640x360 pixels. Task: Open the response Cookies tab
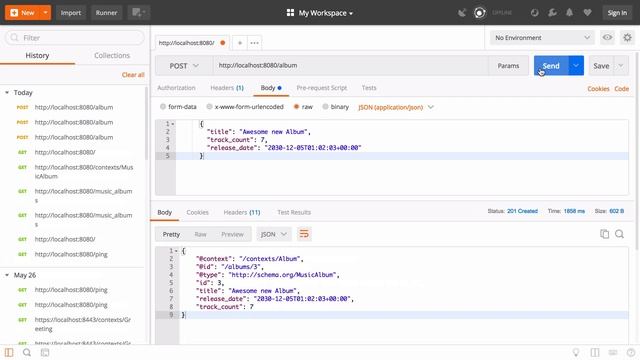198,212
